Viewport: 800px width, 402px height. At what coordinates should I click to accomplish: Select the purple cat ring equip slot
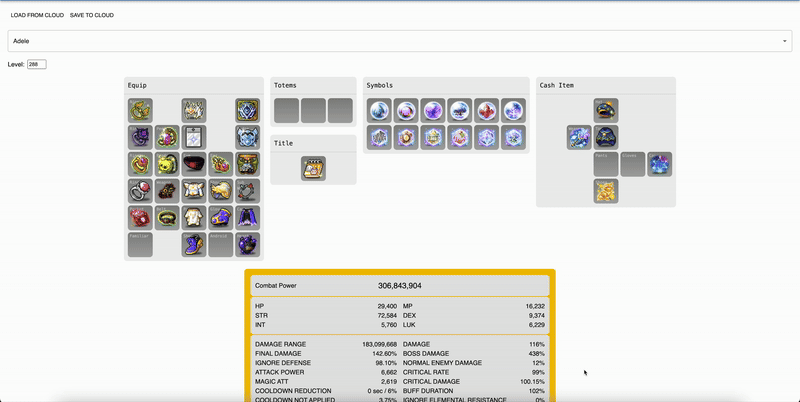[x=140, y=138]
